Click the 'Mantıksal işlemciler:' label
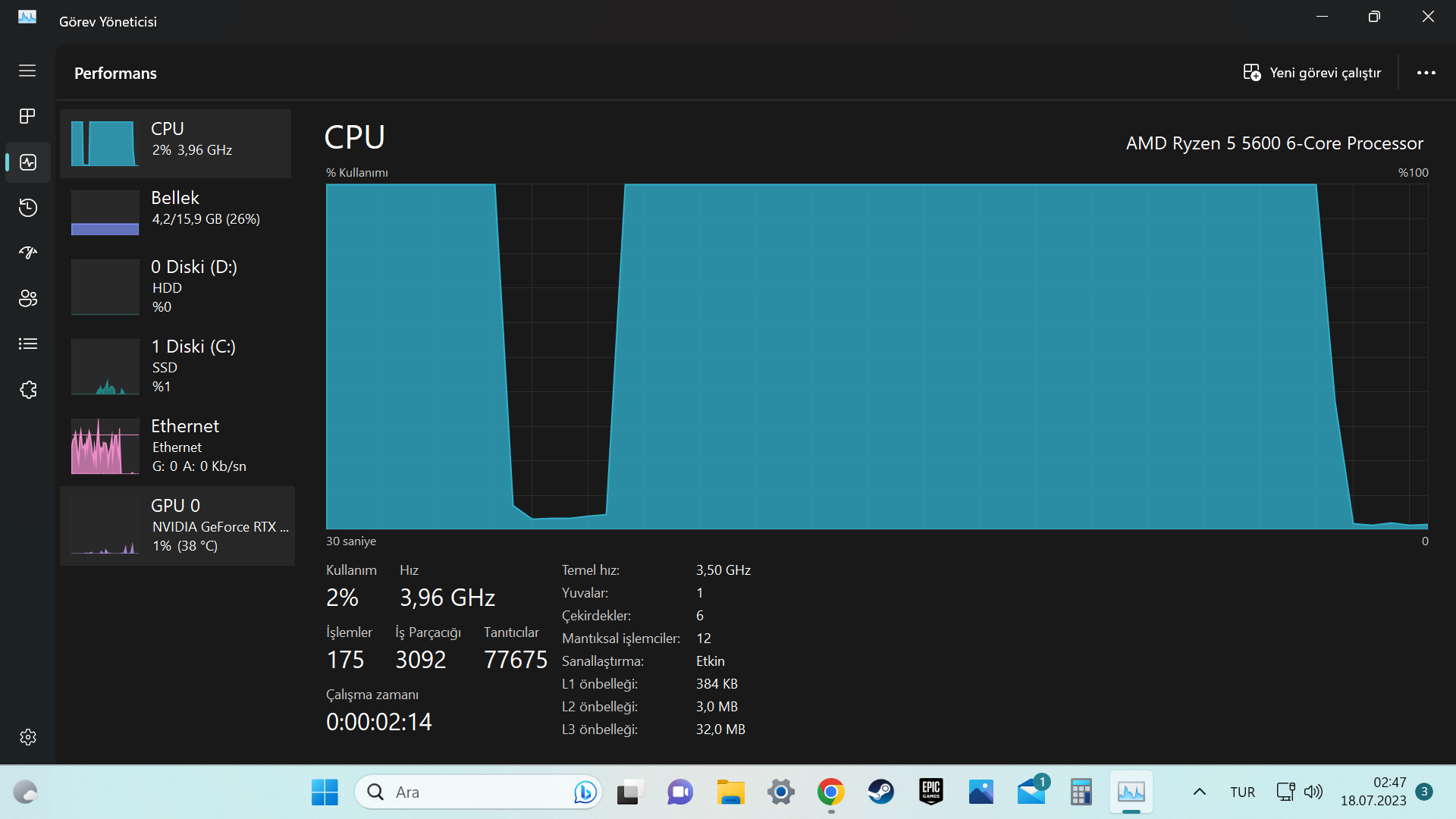The width and height of the screenshot is (1456, 819). (x=621, y=639)
